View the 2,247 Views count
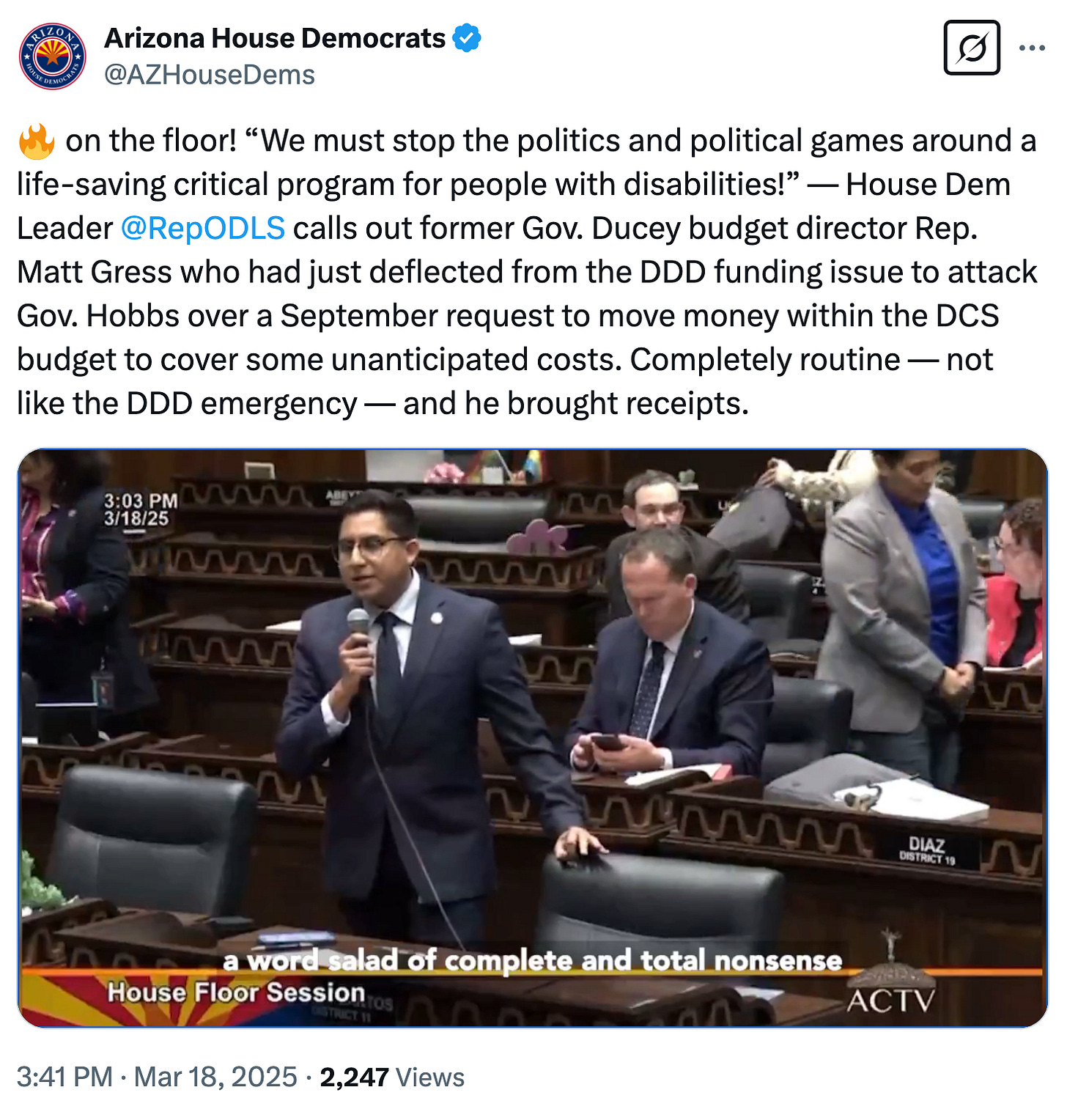 pos(392,1077)
